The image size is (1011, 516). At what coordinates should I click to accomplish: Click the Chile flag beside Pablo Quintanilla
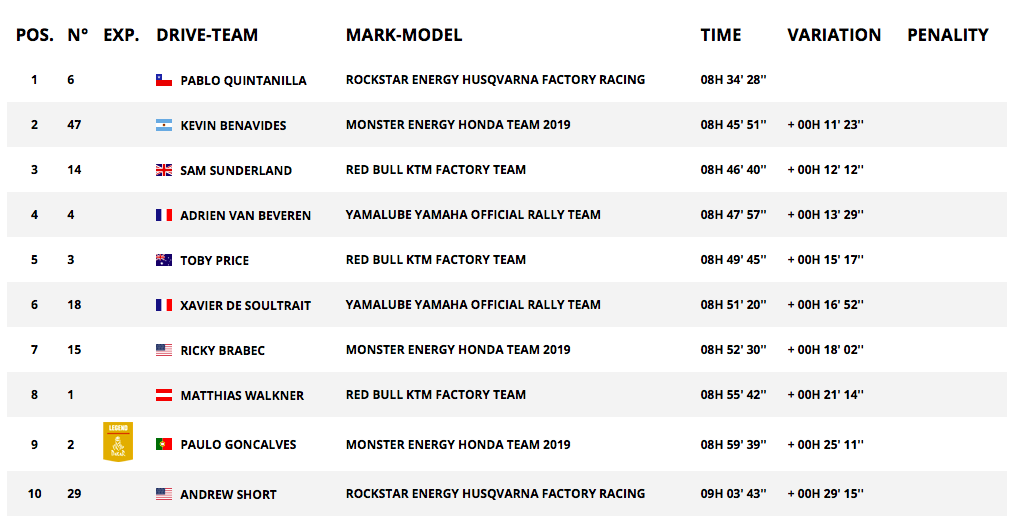tap(164, 80)
